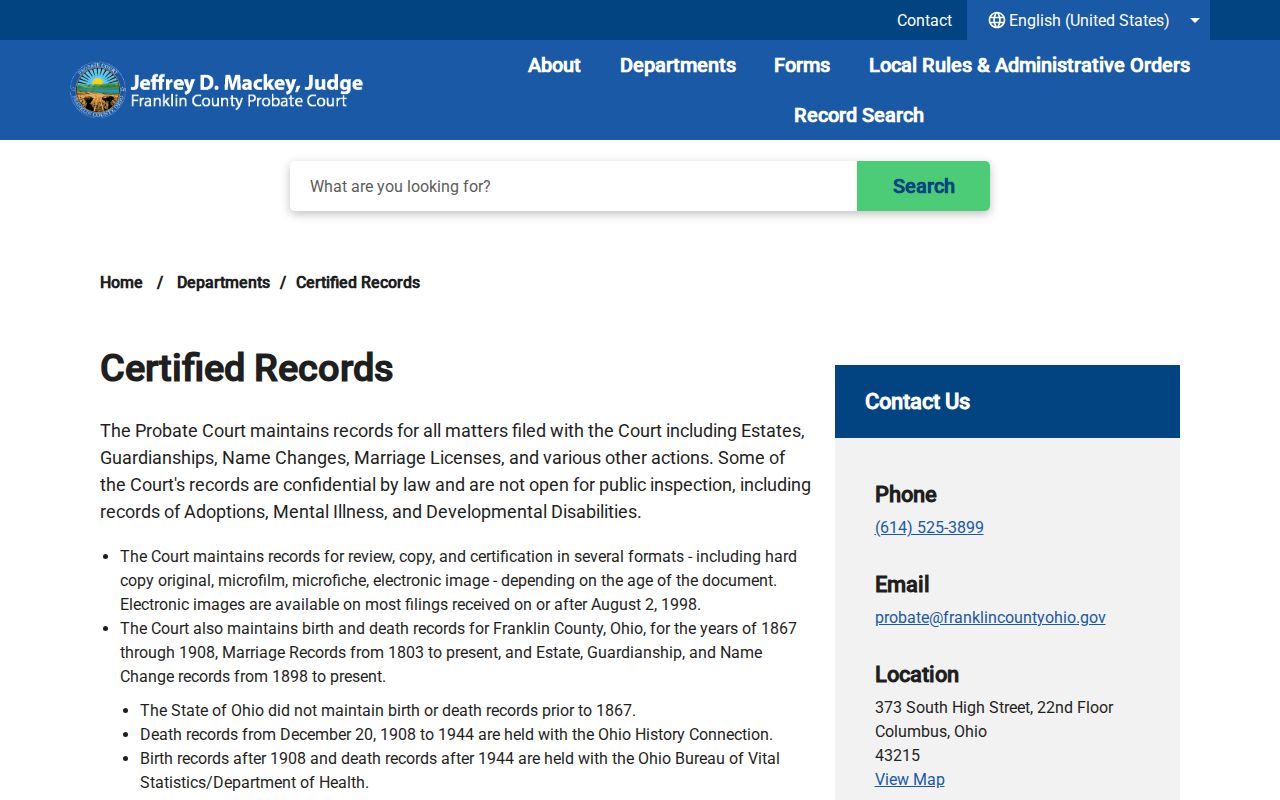Click the ZIP code 43215
The height and width of the screenshot is (800, 1280).
pos(898,755)
